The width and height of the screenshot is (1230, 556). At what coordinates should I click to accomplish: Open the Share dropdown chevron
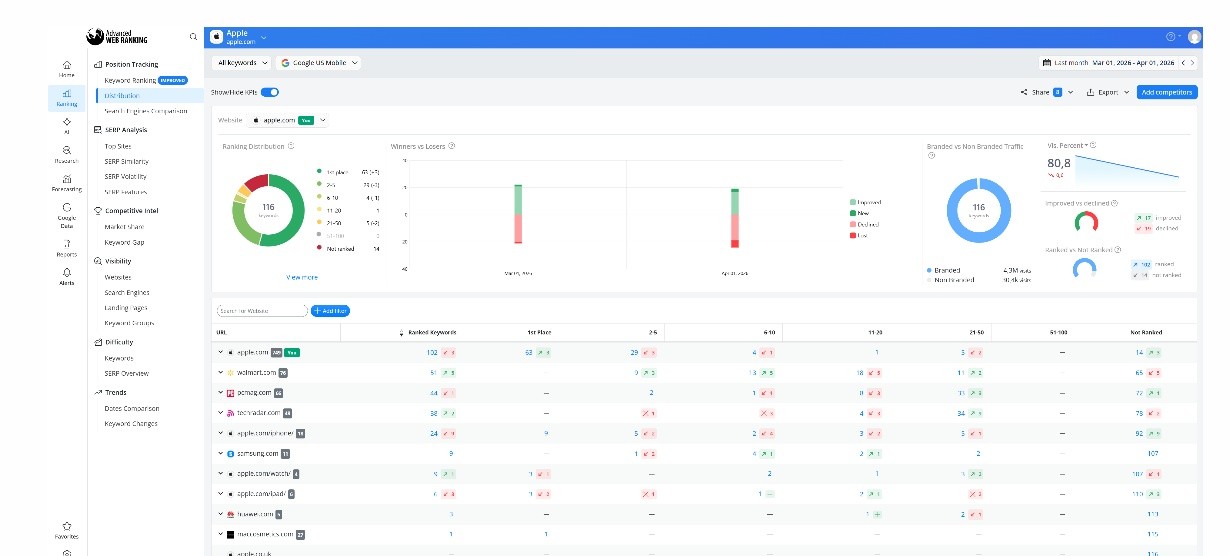click(x=1070, y=92)
